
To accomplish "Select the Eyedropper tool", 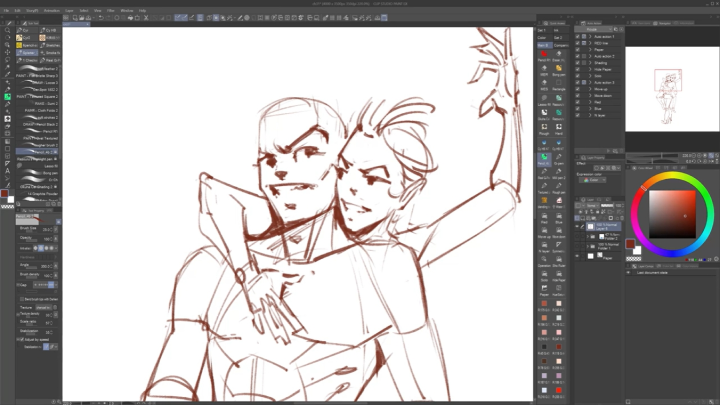I will click(7, 74).
